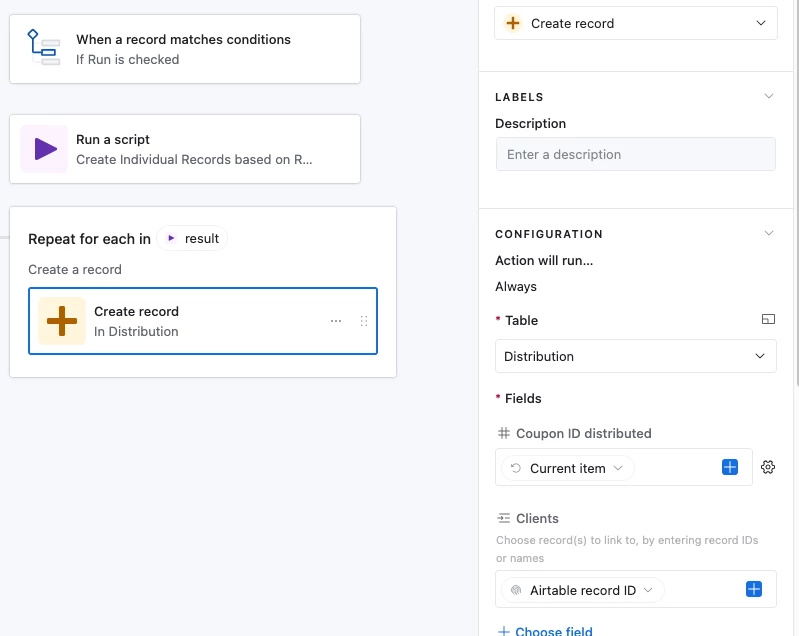Open the Airtable record ID token dropdown
Screen dimensions: 799x636
tap(583, 590)
